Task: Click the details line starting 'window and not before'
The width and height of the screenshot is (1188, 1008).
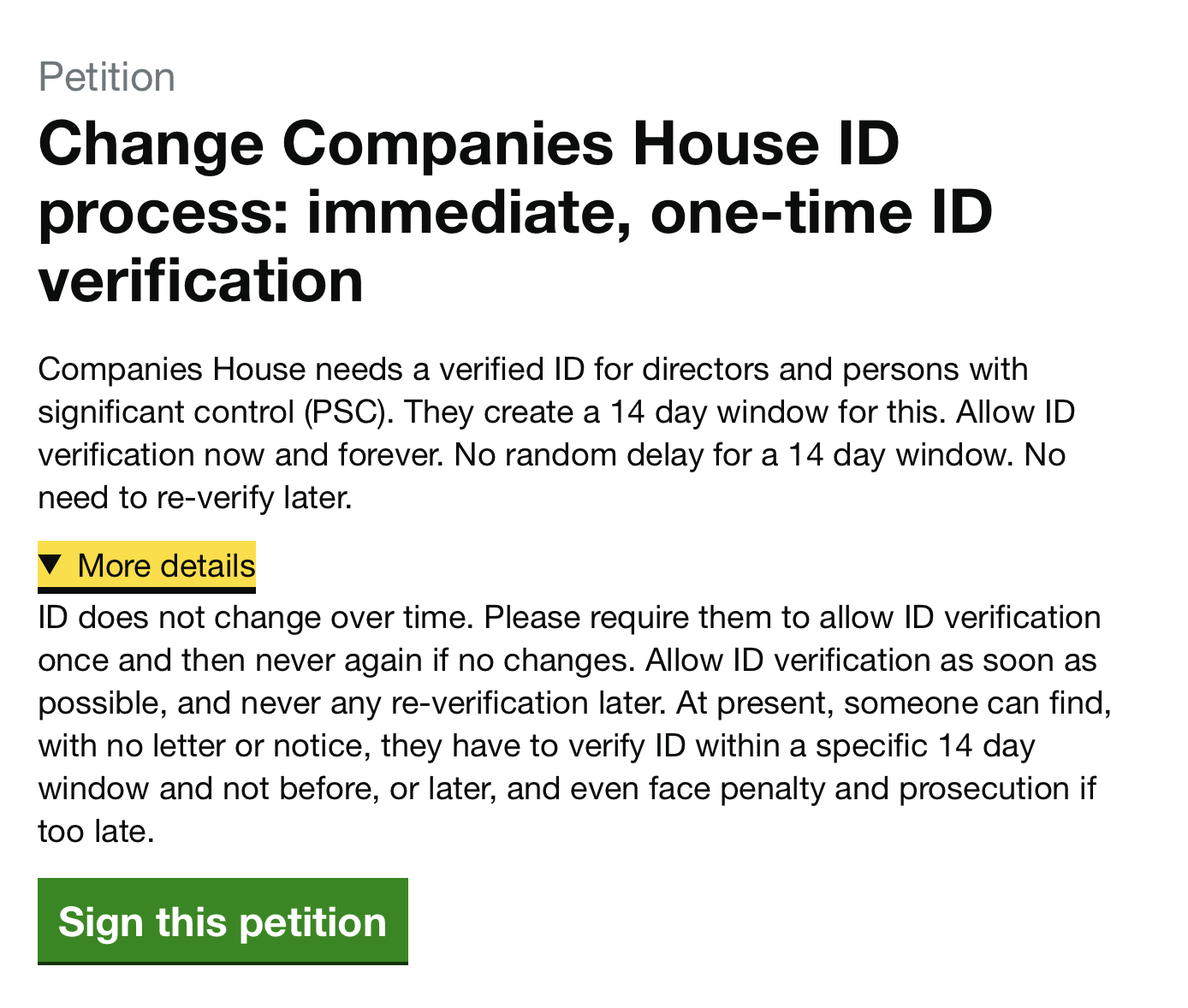Action: [567, 789]
